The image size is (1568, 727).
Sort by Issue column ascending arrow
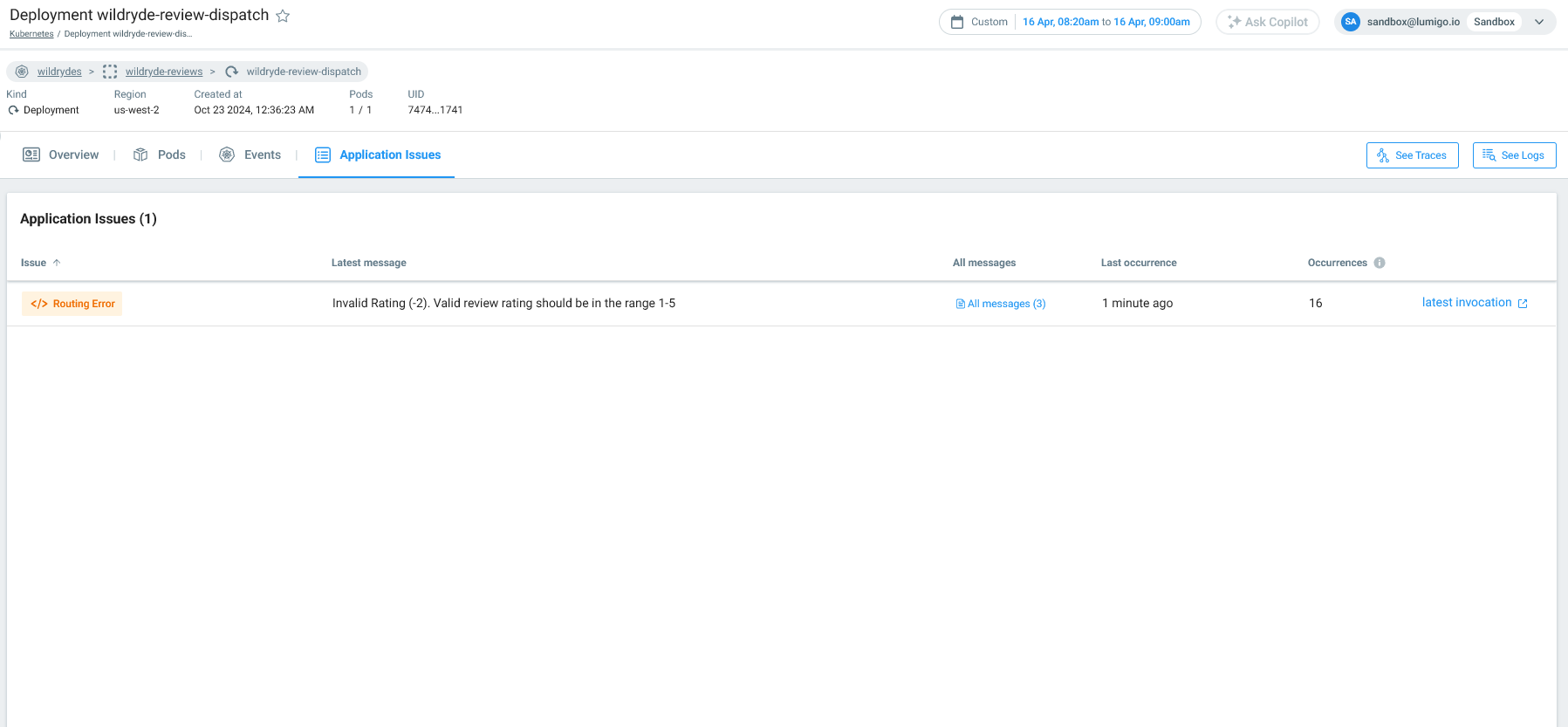(x=57, y=263)
